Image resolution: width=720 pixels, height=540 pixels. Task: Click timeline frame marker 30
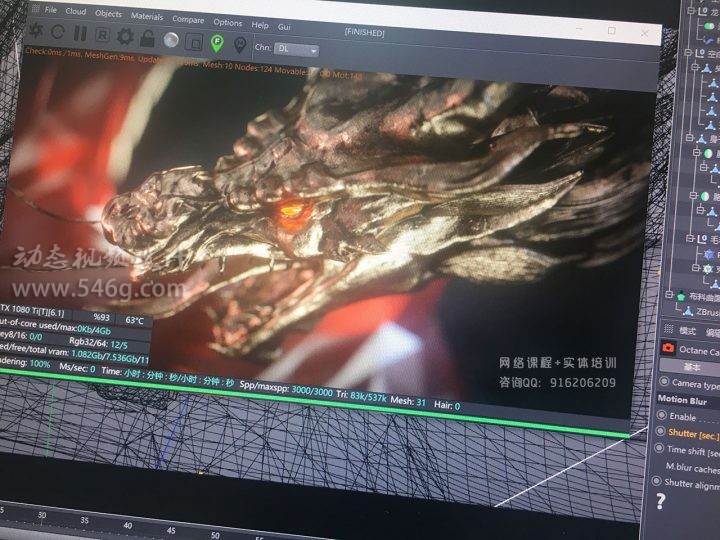pos(42,515)
